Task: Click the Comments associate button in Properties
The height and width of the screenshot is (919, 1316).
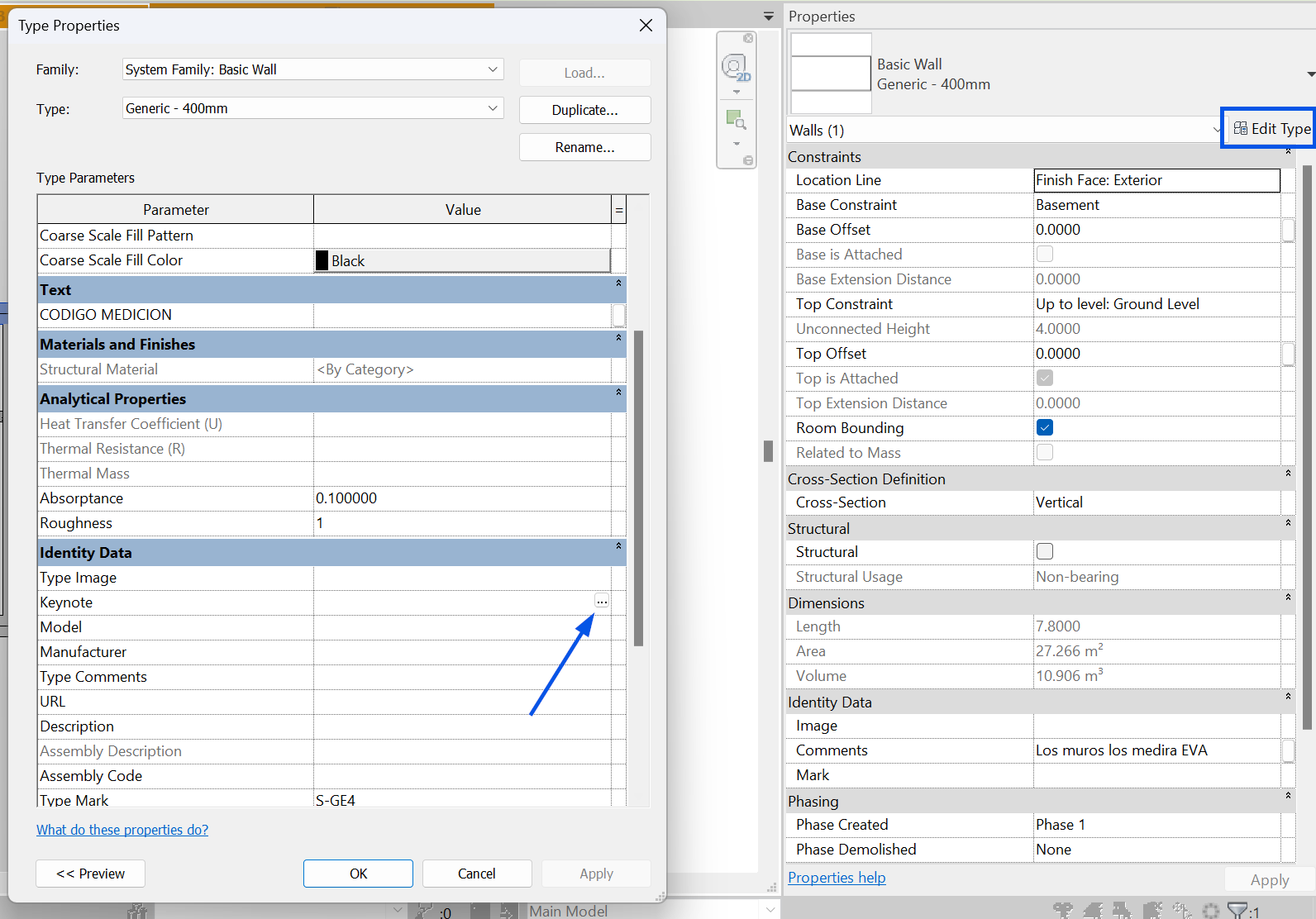Action: (x=1288, y=750)
